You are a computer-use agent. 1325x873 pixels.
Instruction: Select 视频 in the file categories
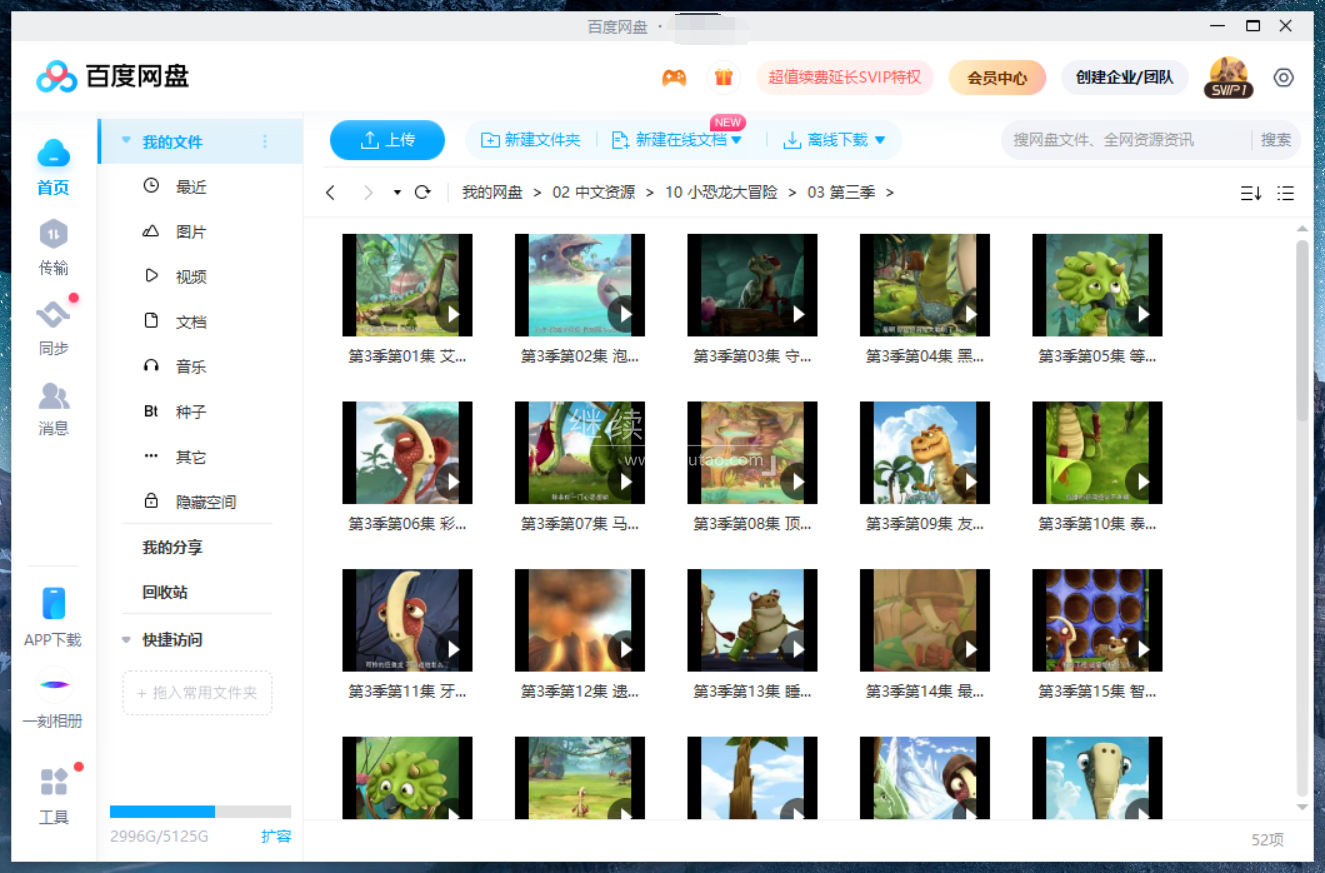[x=190, y=277]
